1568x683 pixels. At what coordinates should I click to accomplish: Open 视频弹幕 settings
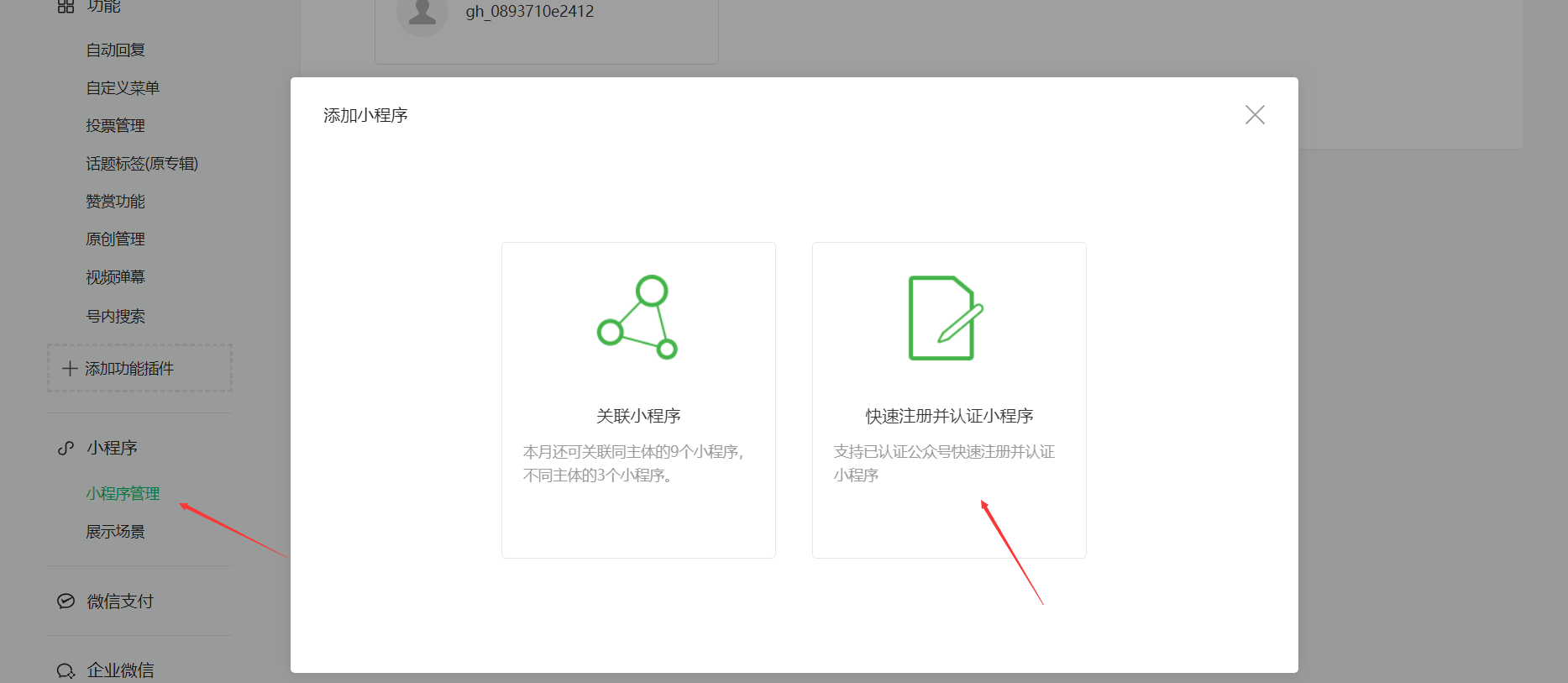click(x=115, y=277)
